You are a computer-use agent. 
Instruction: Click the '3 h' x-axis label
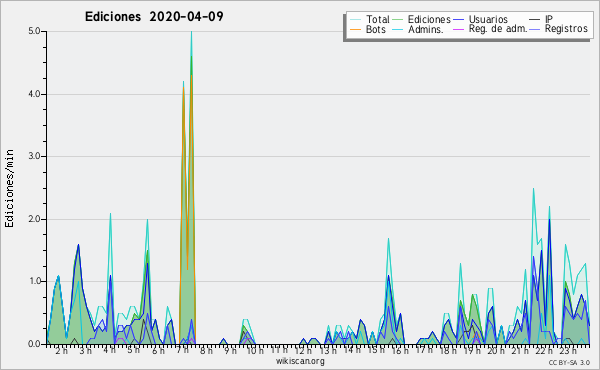pos(85,351)
